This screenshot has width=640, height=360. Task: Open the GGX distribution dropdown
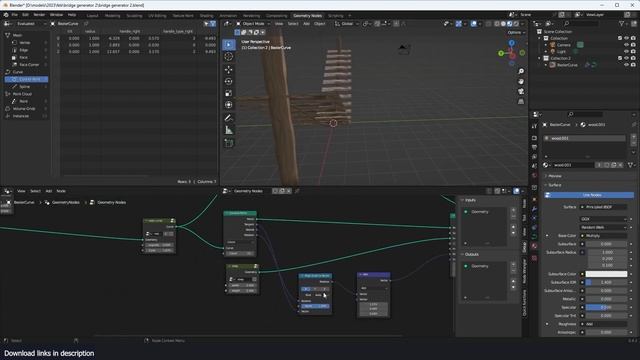tap(603, 219)
